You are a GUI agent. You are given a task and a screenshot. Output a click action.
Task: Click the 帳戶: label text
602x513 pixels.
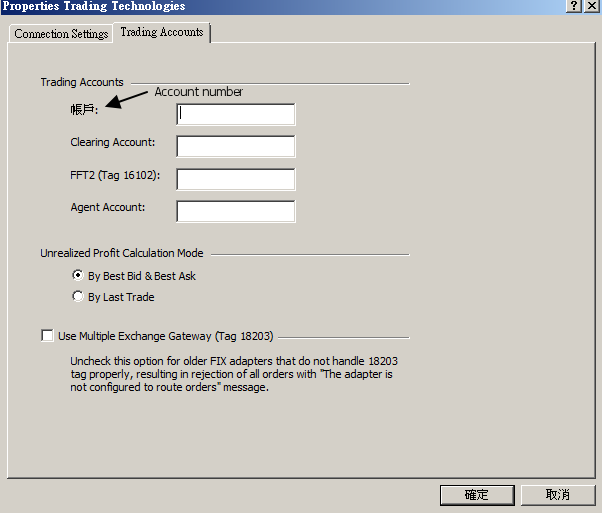(x=84, y=110)
